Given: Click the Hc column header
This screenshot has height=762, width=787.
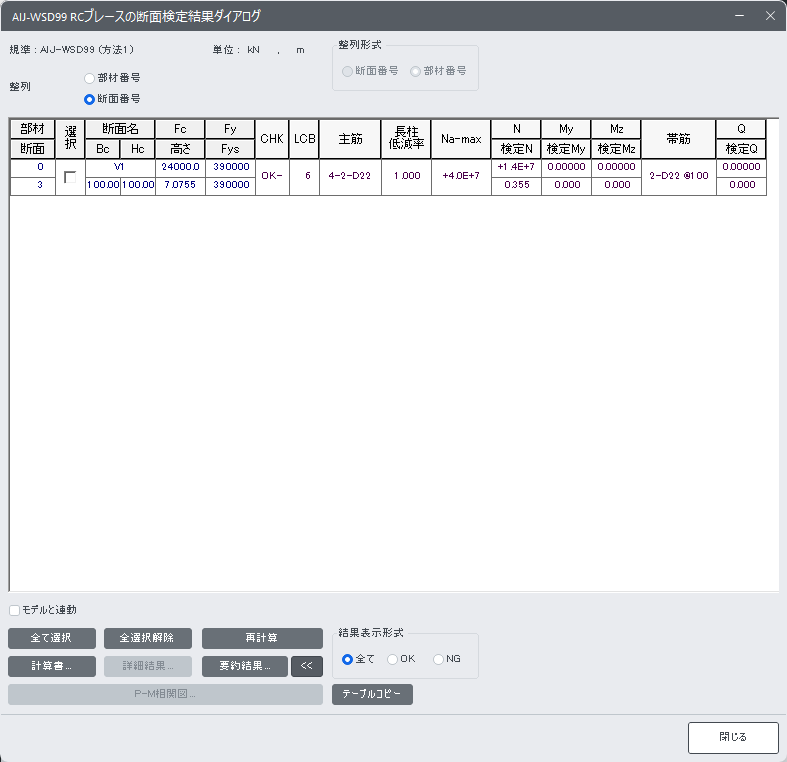Looking at the screenshot, I should click(x=138, y=149).
